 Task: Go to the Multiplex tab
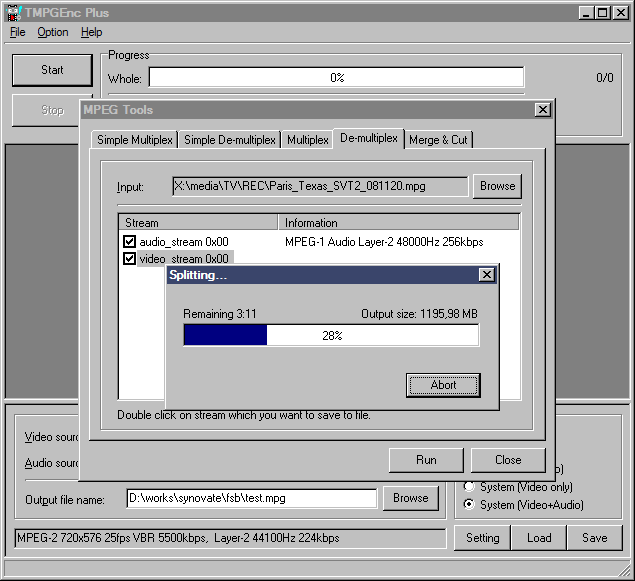tap(308, 140)
